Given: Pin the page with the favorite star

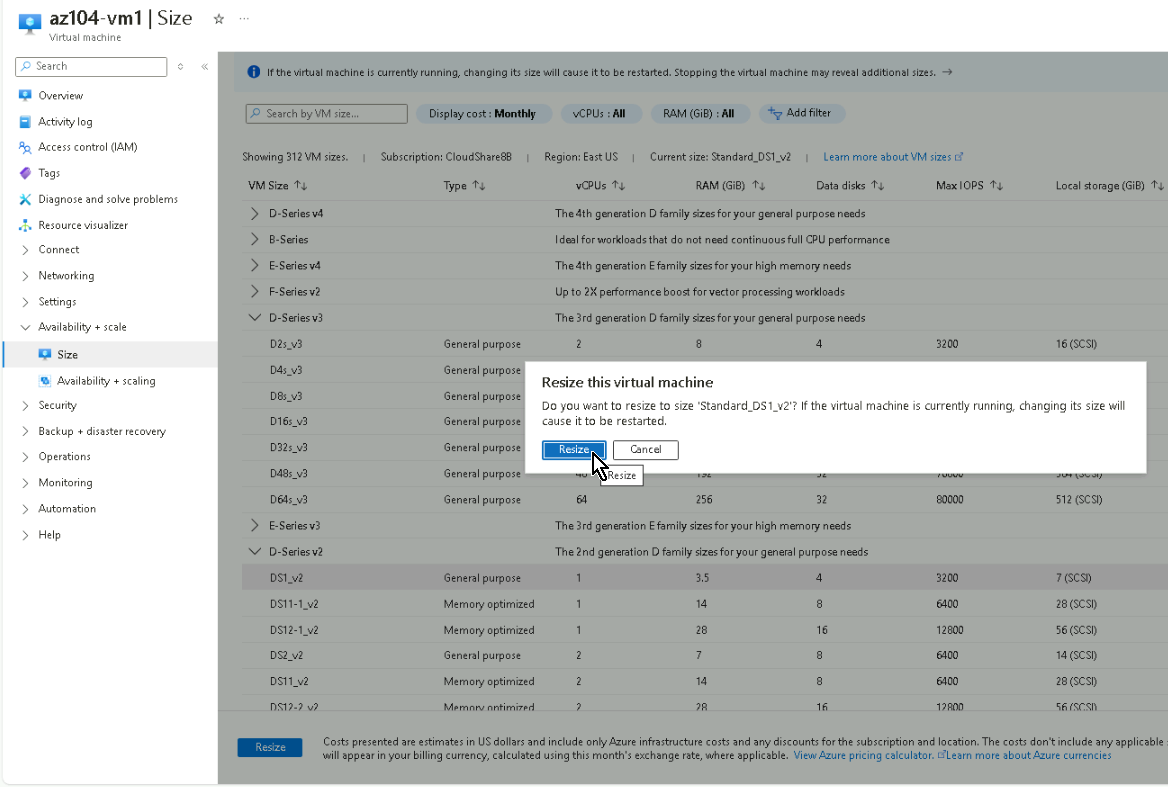Looking at the screenshot, I should [218, 19].
